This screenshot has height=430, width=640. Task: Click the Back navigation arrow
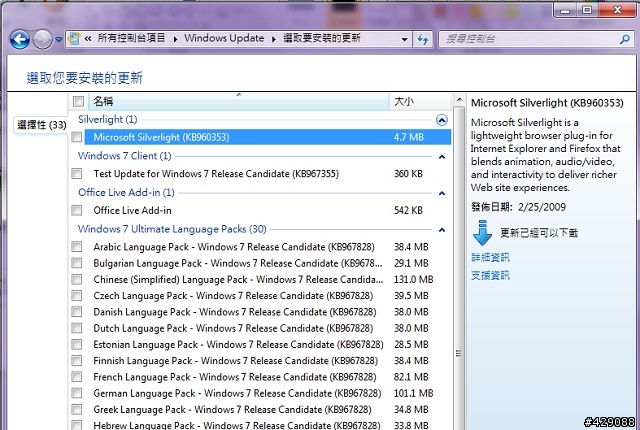pos(20,40)
